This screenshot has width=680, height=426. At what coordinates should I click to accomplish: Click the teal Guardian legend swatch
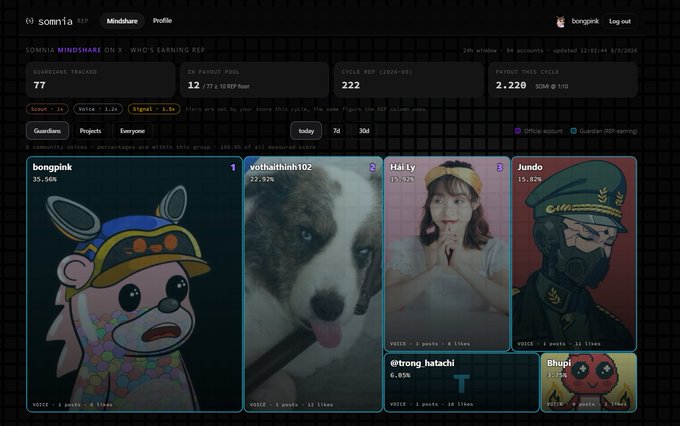point(573,131)
